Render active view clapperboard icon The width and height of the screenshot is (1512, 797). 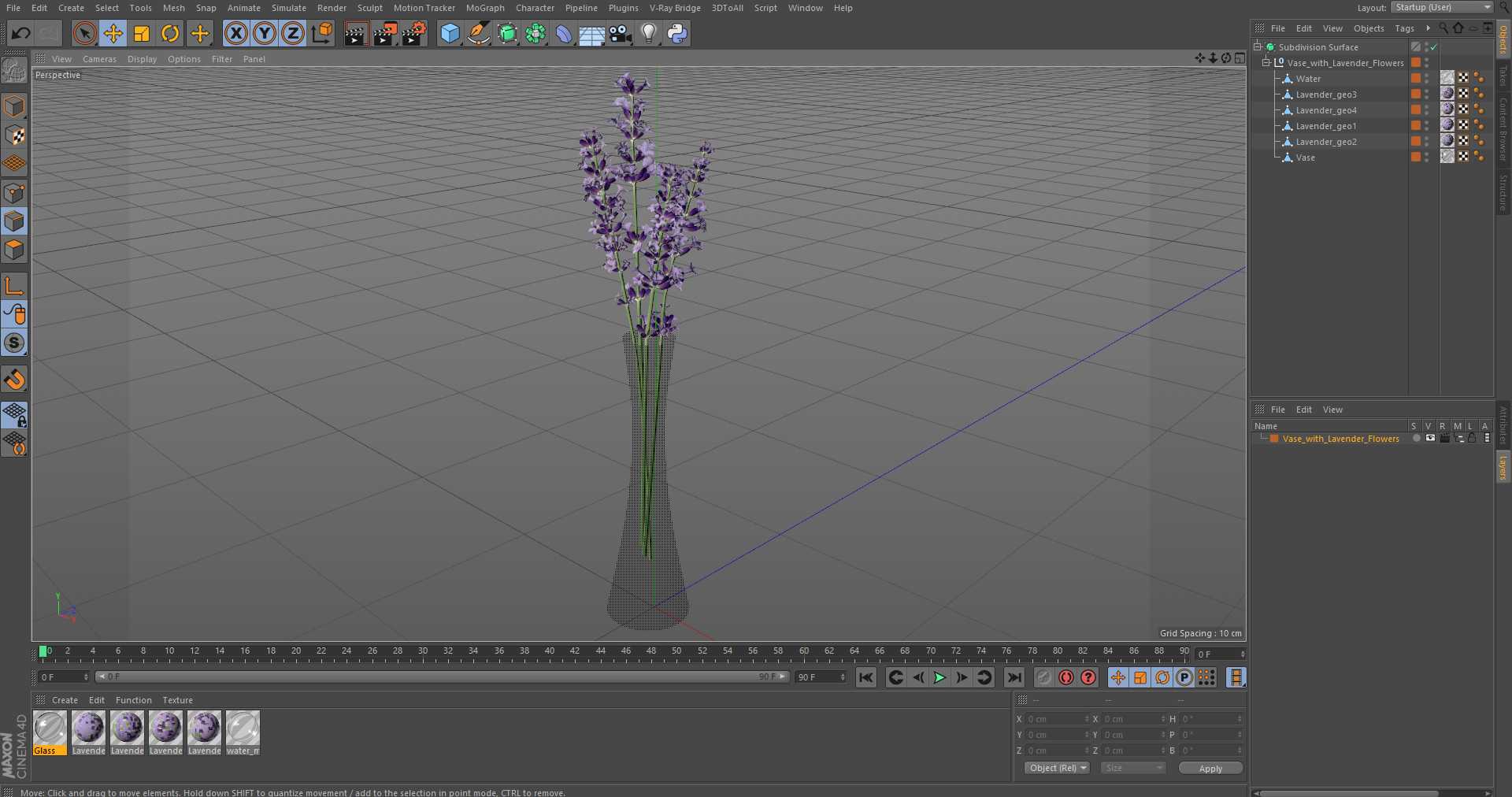tap(356, 33)
